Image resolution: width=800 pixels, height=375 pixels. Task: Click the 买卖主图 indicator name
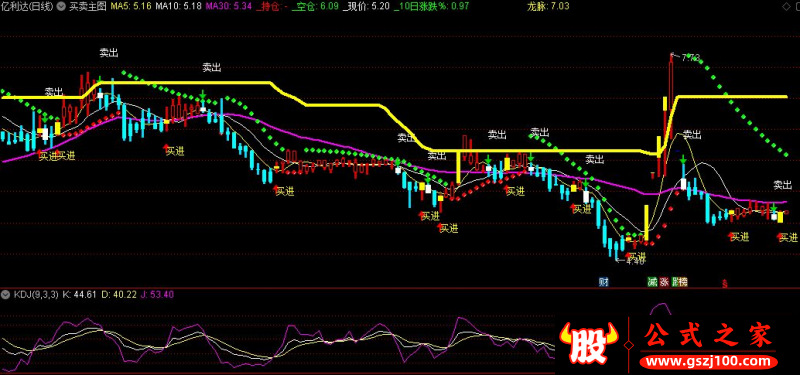[87, 7]
